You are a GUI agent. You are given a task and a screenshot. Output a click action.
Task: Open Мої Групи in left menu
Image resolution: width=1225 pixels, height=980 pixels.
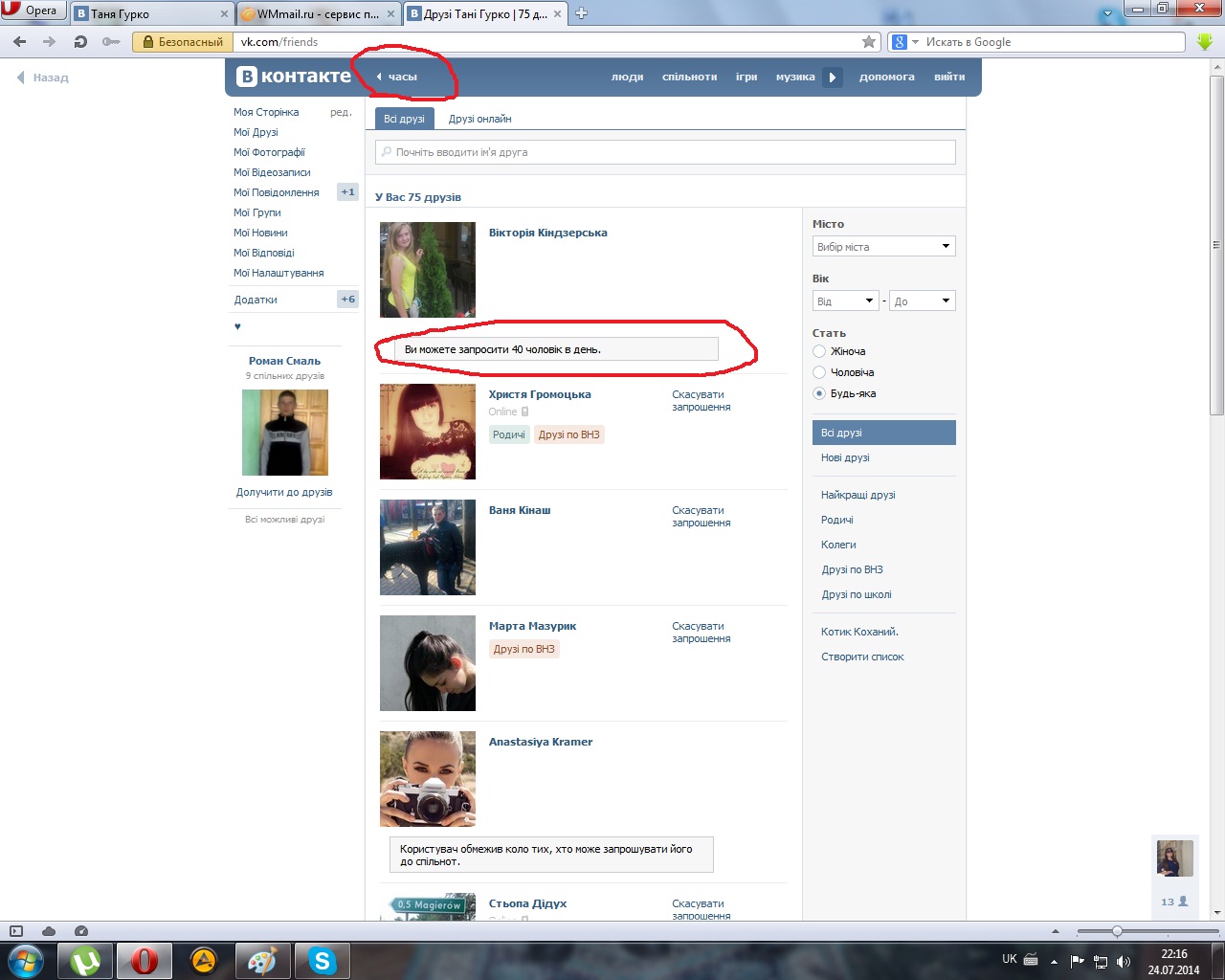257,212
